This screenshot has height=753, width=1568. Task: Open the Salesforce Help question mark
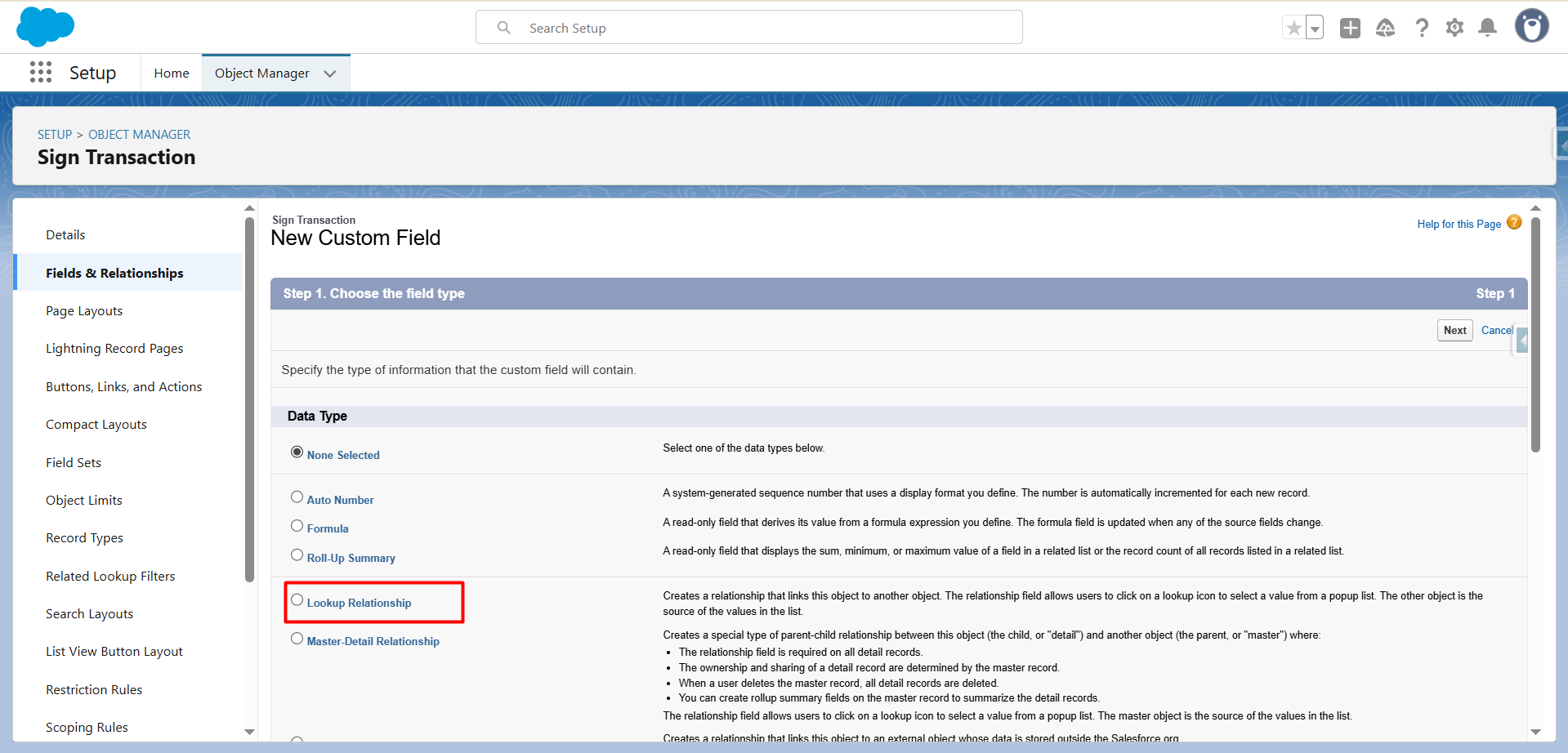(1422, 29)
